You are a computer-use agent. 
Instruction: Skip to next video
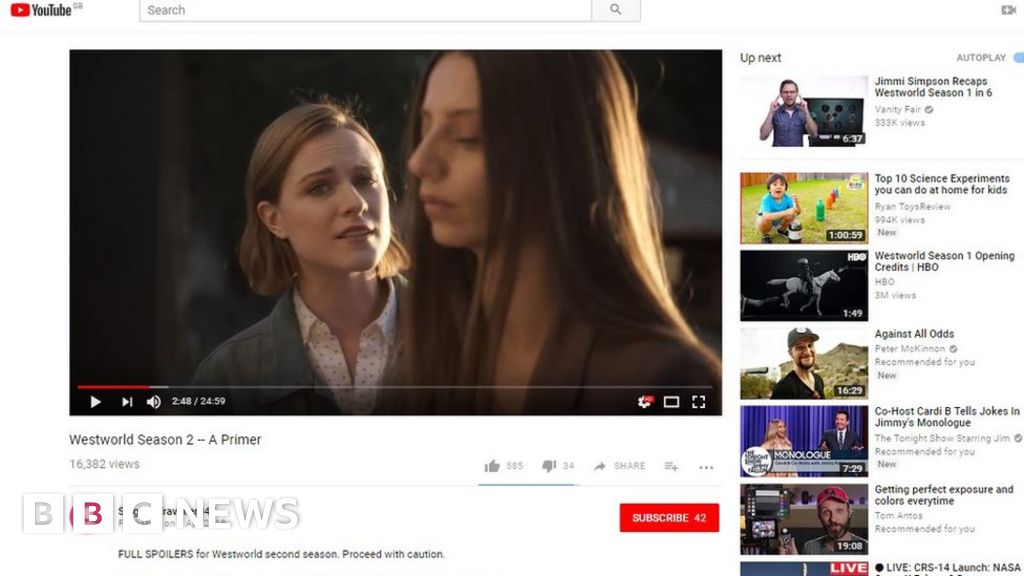pos(127,402)
